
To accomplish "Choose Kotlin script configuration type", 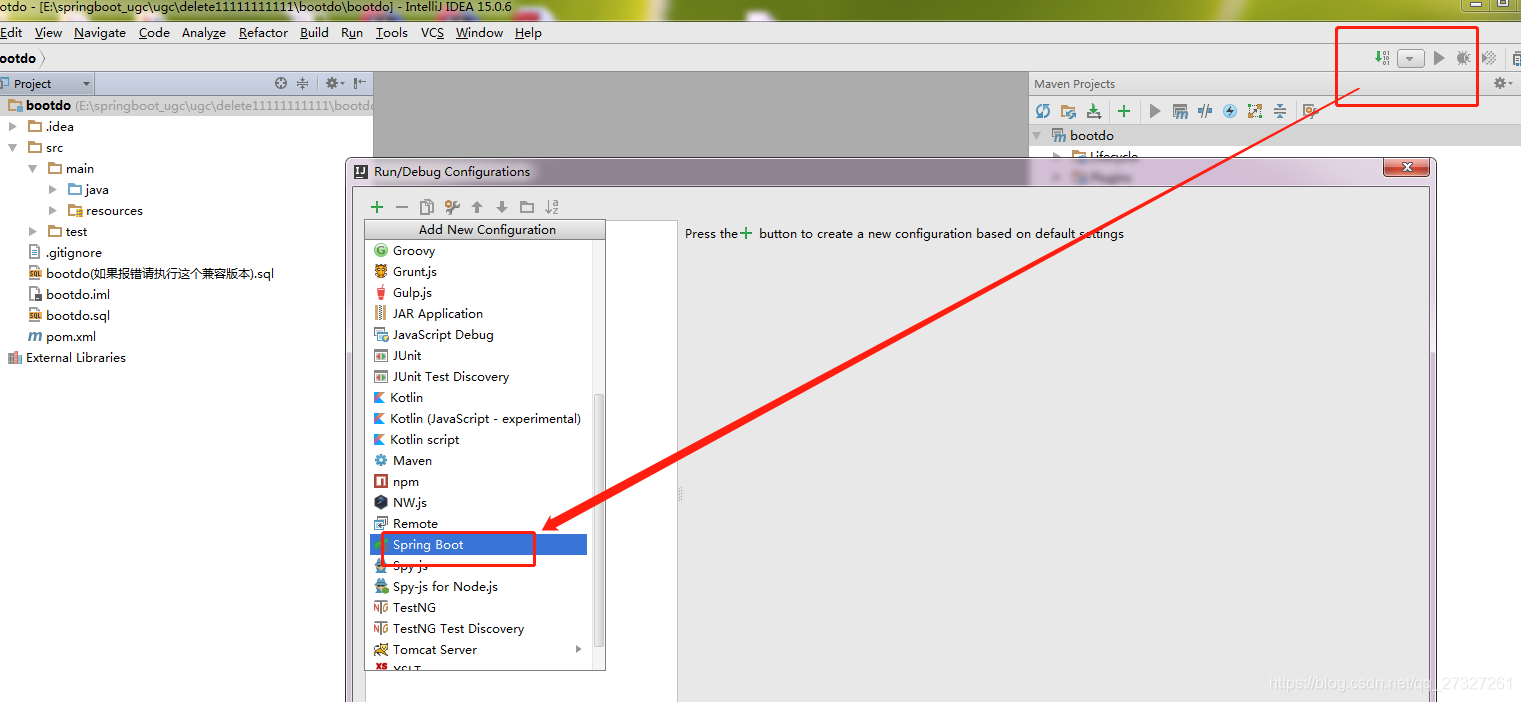I will [x=478, y=439].
